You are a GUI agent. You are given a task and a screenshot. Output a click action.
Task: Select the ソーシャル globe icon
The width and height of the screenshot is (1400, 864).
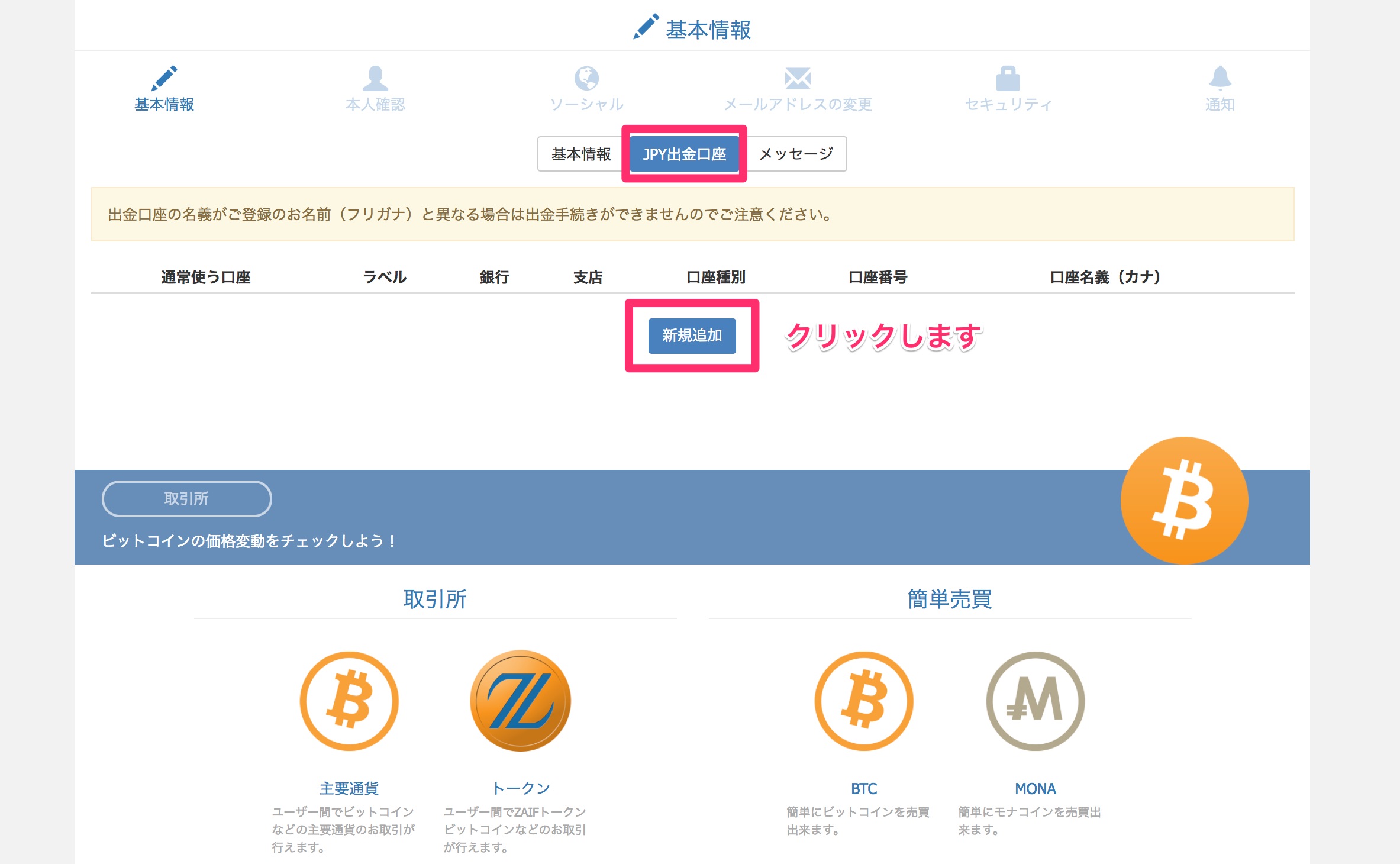pos(586,78)
